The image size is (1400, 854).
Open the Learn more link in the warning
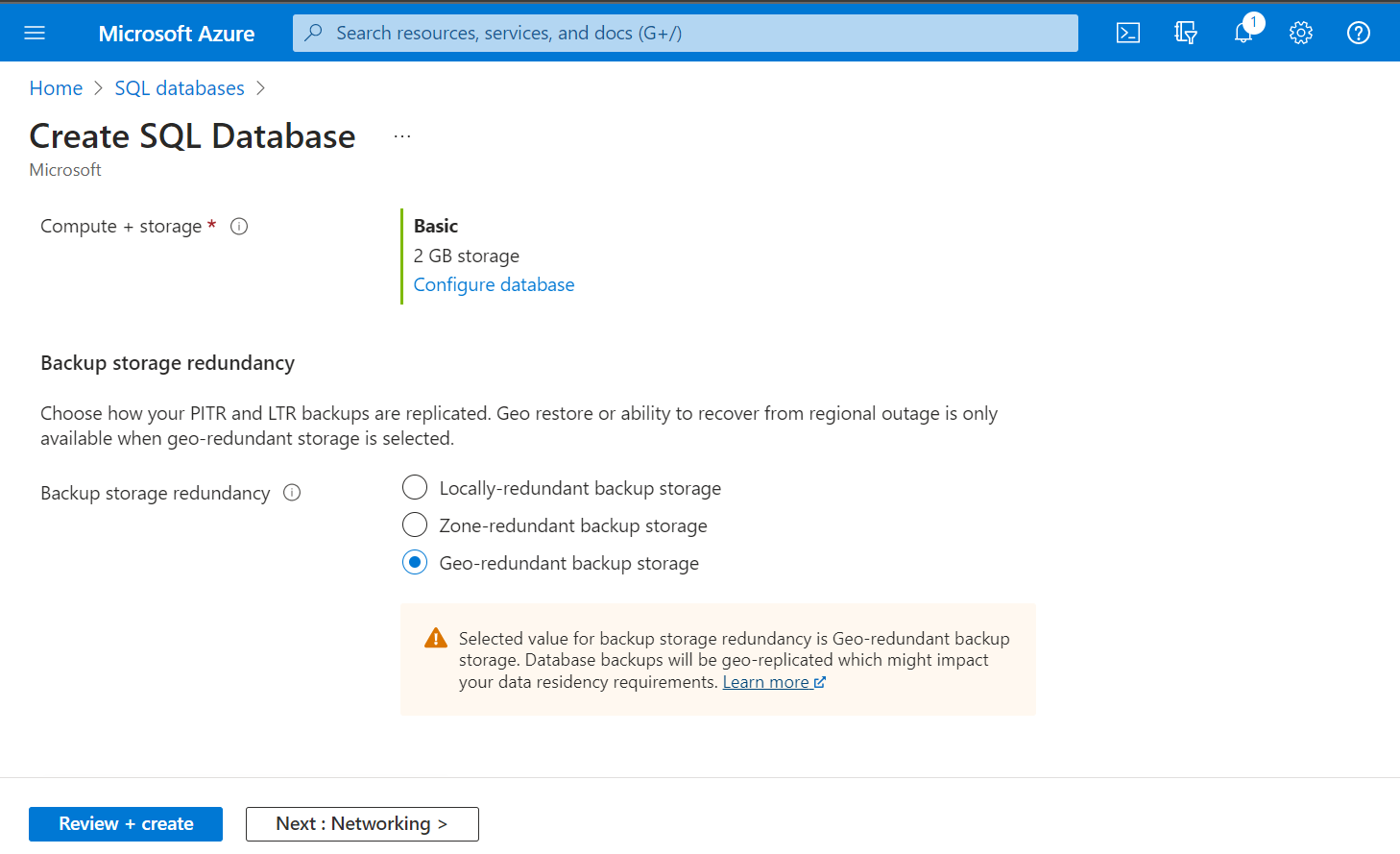click(774, 682)
